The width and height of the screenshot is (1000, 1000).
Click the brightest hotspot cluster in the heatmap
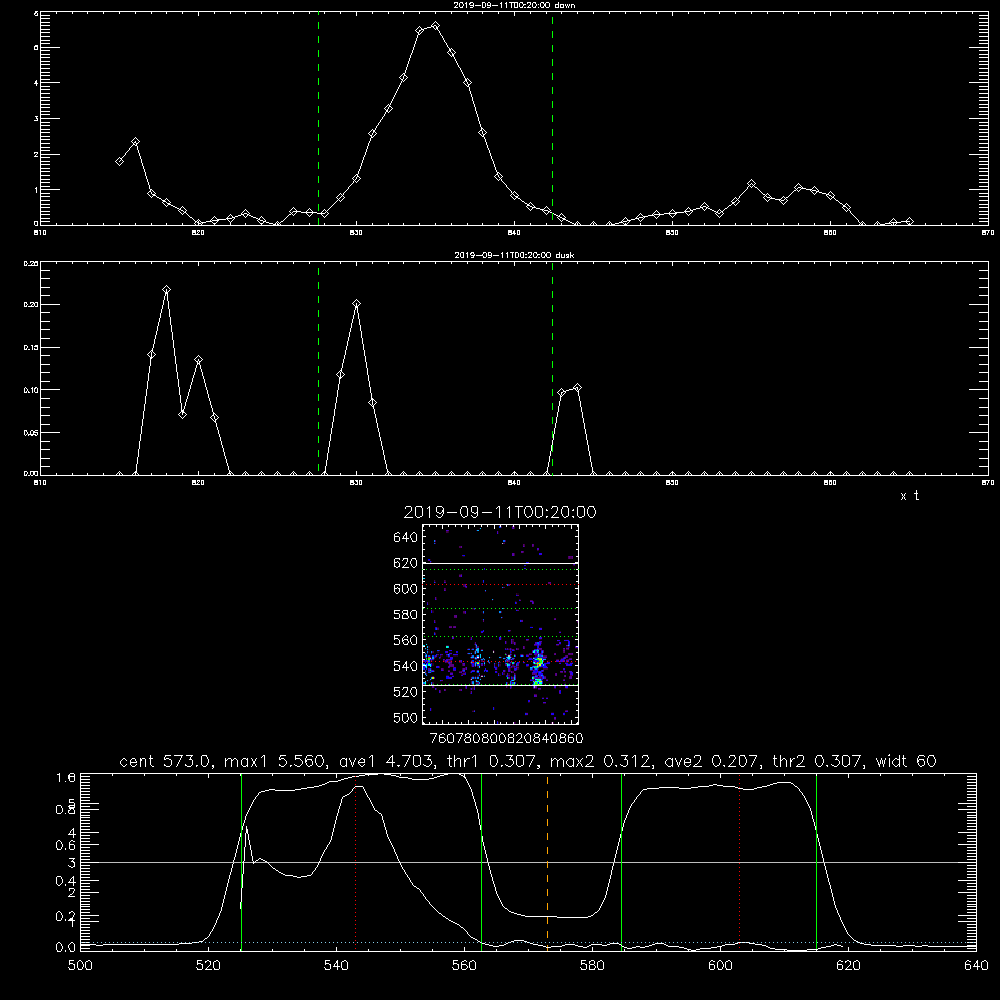(538, 665)
